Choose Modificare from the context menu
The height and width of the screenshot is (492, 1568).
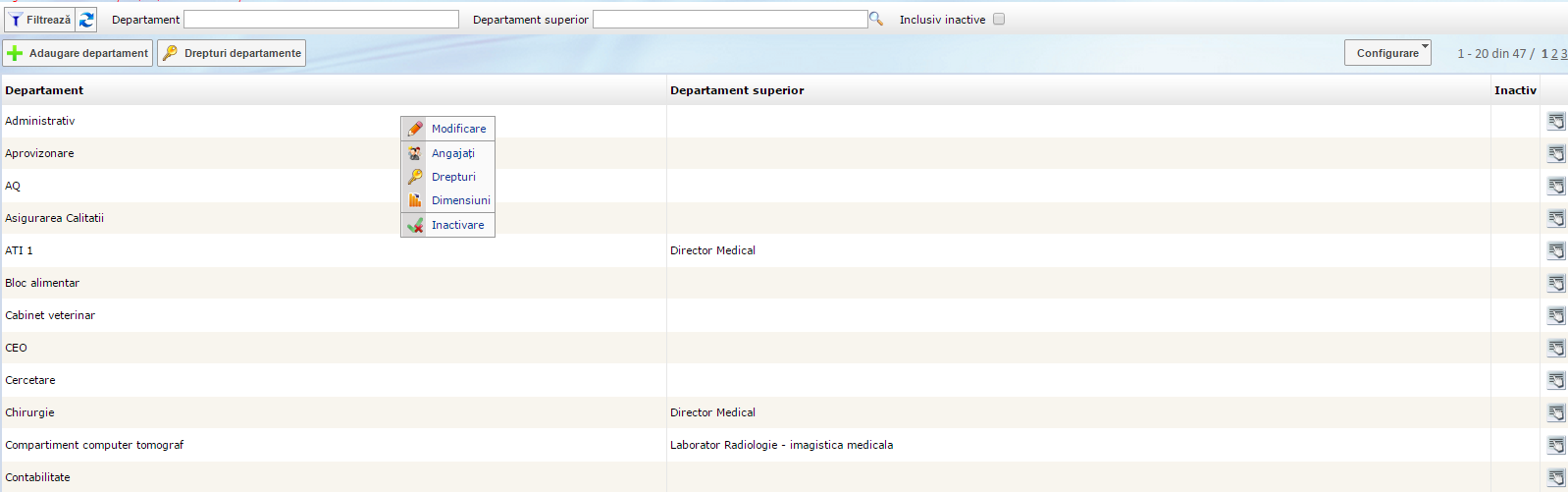[x=458, y=129]
